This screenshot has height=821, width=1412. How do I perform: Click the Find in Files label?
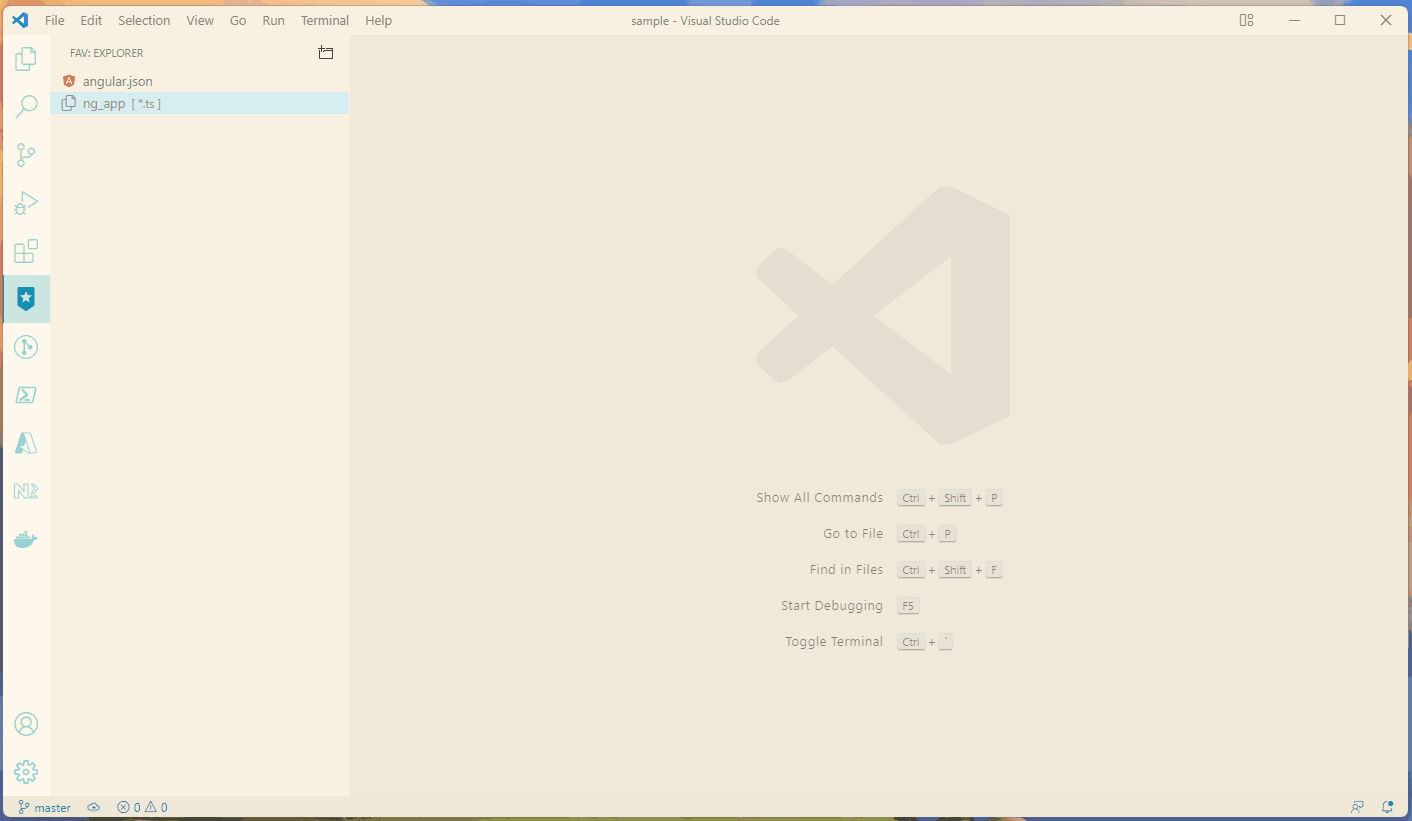point(847,570)
